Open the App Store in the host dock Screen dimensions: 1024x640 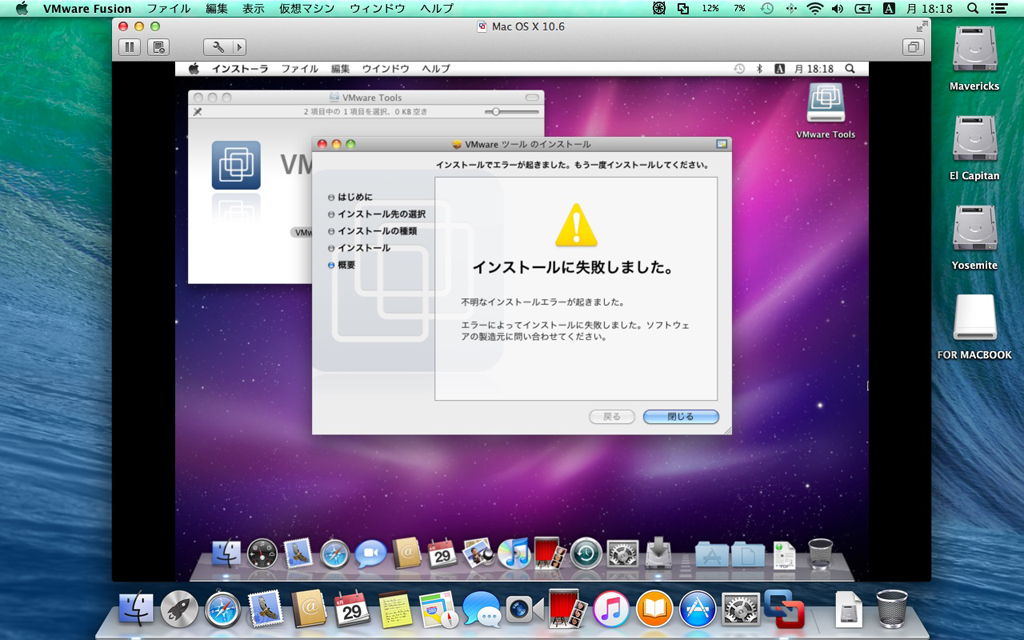tap(697, 609)
